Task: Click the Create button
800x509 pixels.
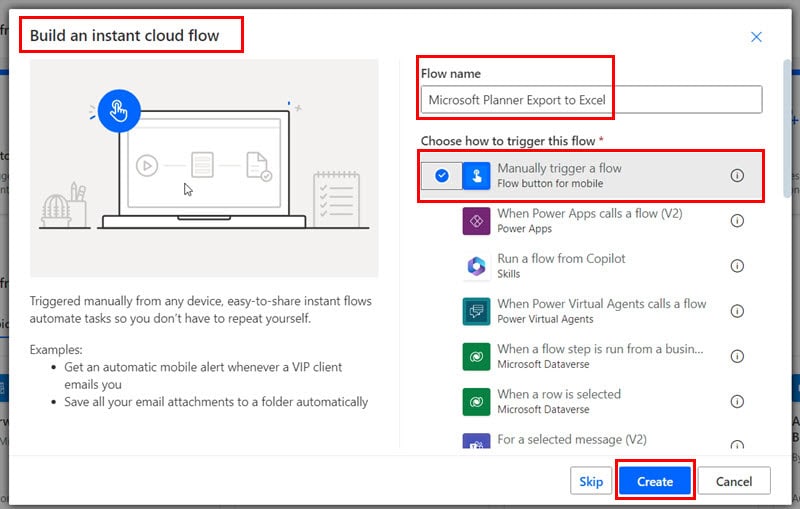Action: (x=655, y=481)
